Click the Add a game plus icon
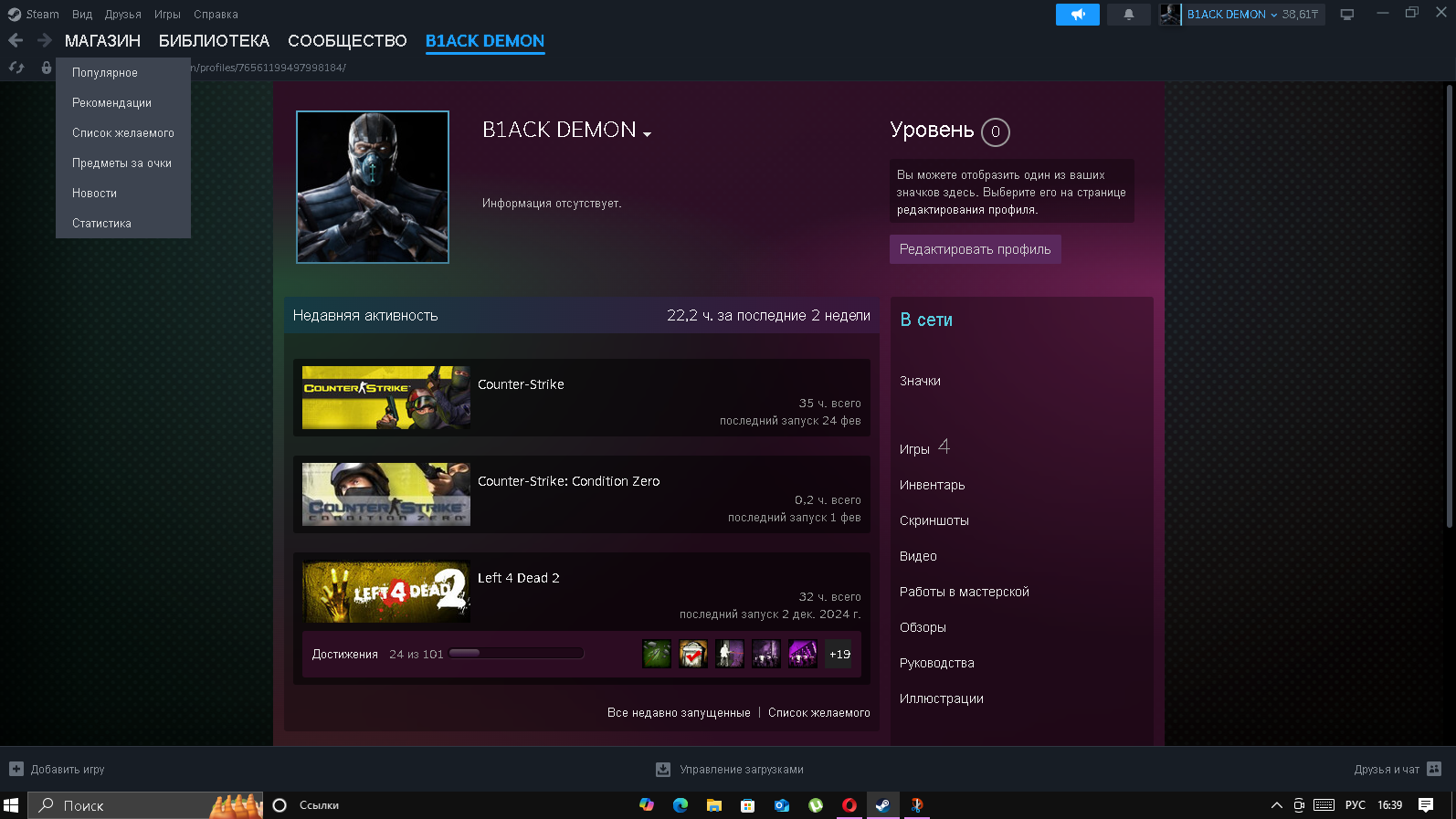Screen dimensions: 1456x819 coord(16,769)
